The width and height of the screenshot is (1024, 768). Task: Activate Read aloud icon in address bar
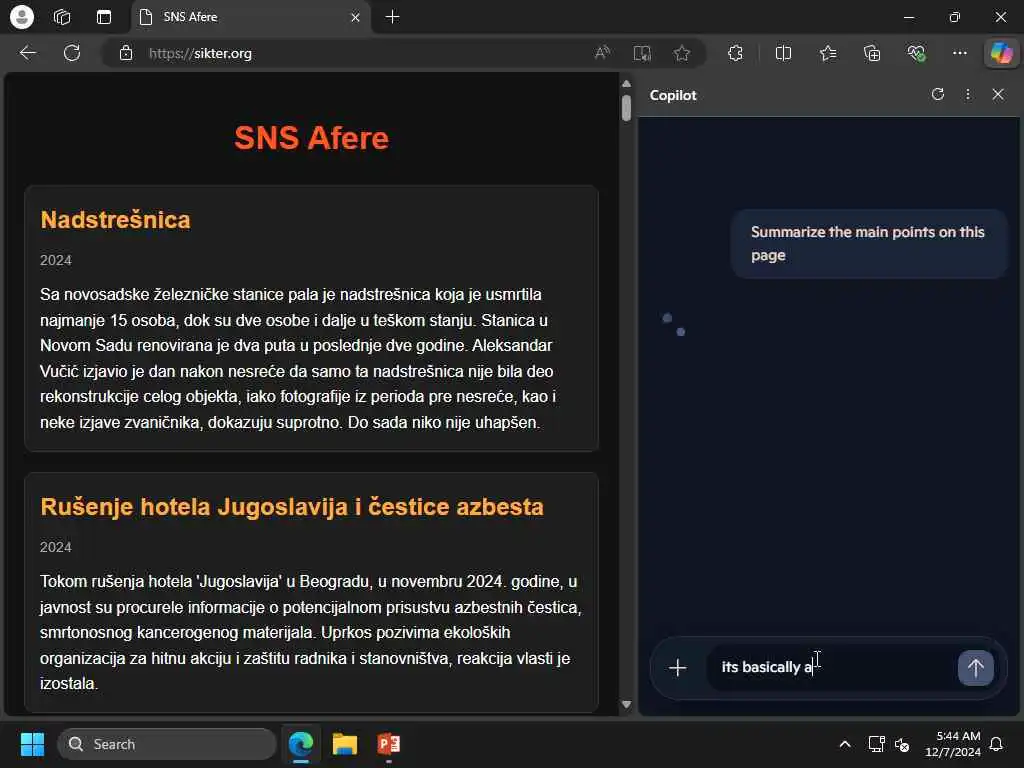tap(602, 53)
